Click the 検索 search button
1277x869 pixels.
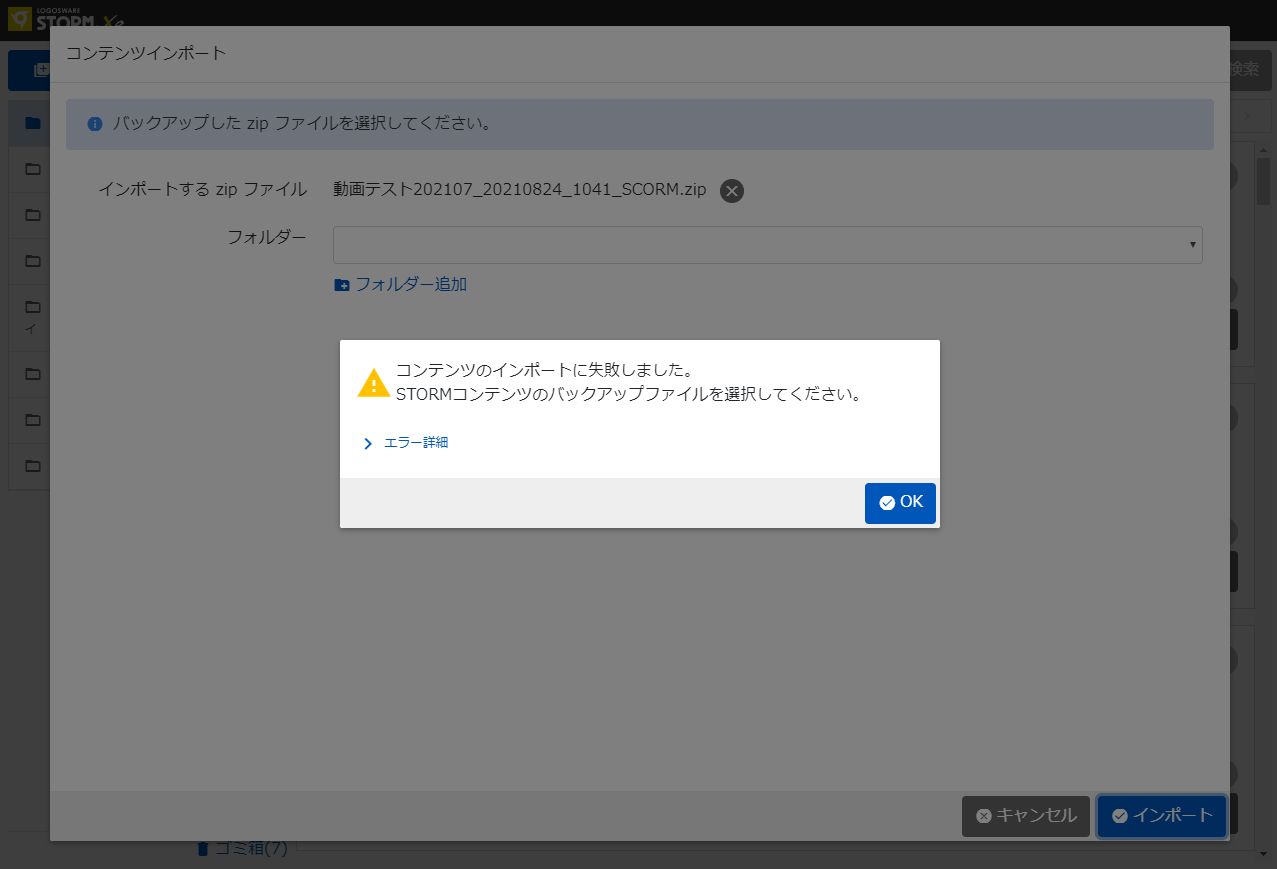(x=1243, y=69)
